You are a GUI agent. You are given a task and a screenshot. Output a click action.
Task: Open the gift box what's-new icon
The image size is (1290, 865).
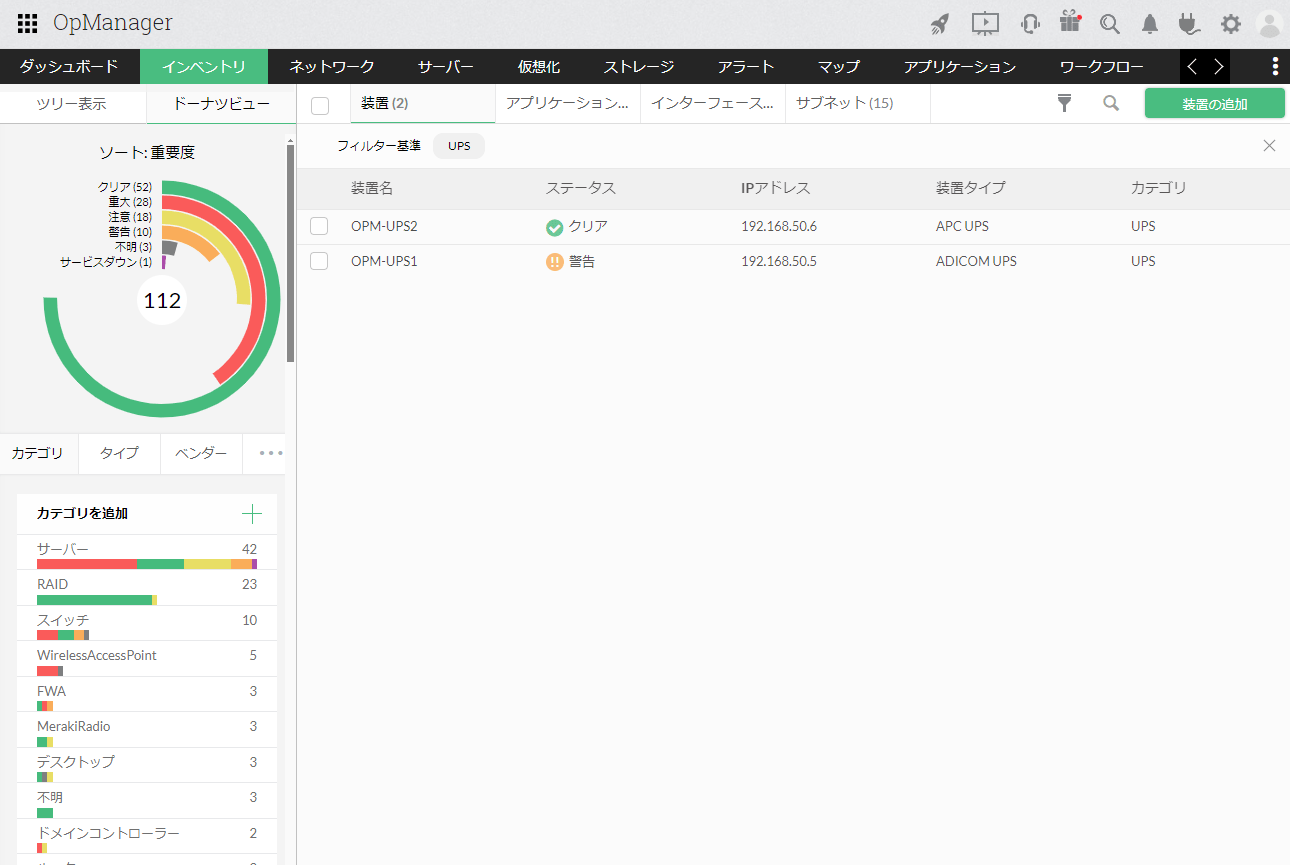pos(1070,23)
